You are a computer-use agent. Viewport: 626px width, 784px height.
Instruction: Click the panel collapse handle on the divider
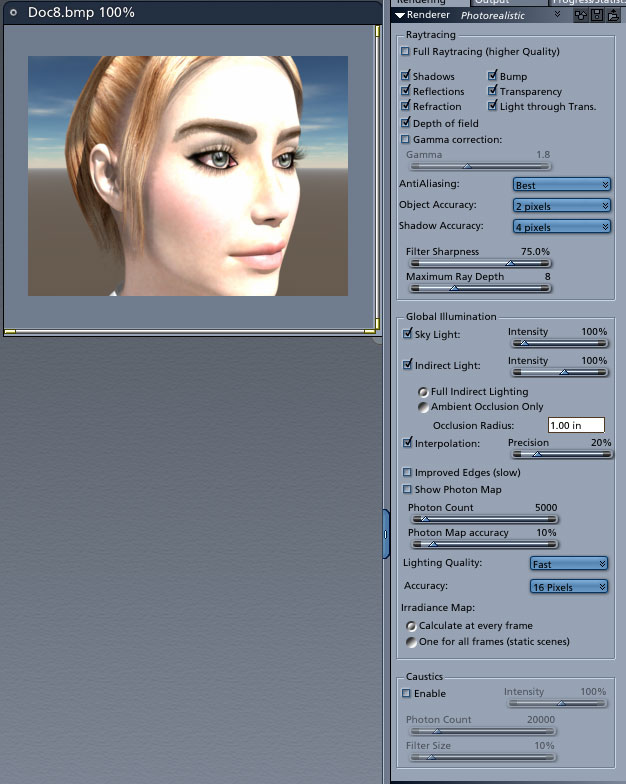386,534
